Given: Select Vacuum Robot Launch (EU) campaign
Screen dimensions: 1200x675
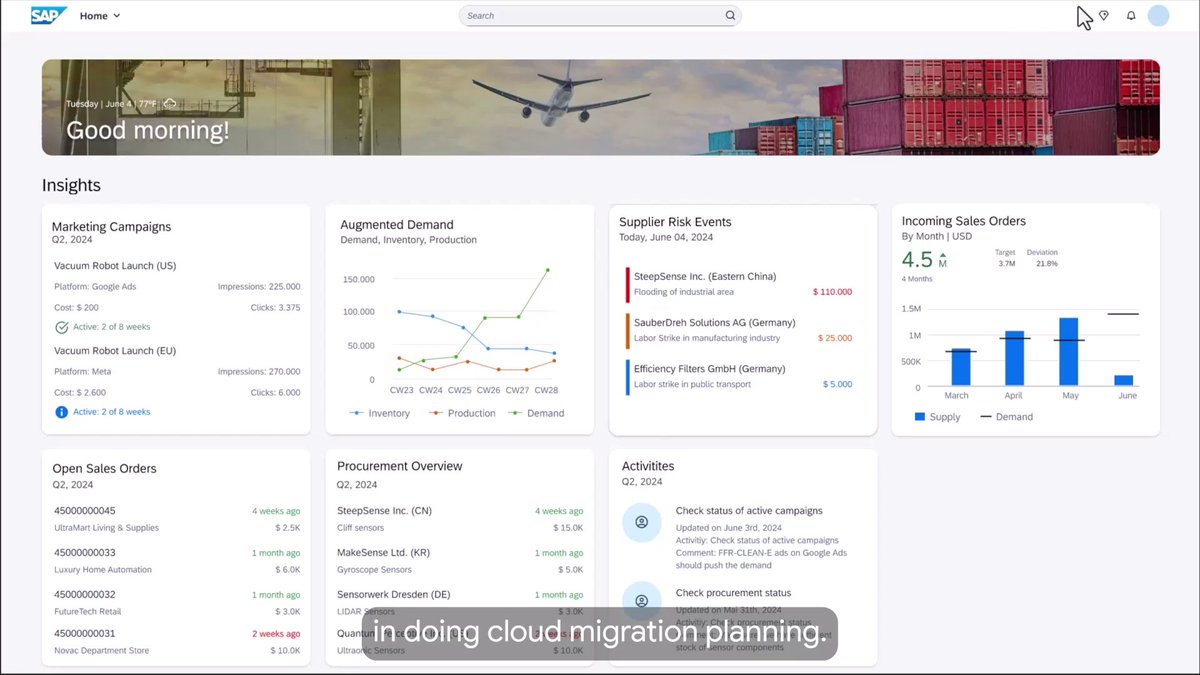Looking at the screenshot, I should coord(115,351).
